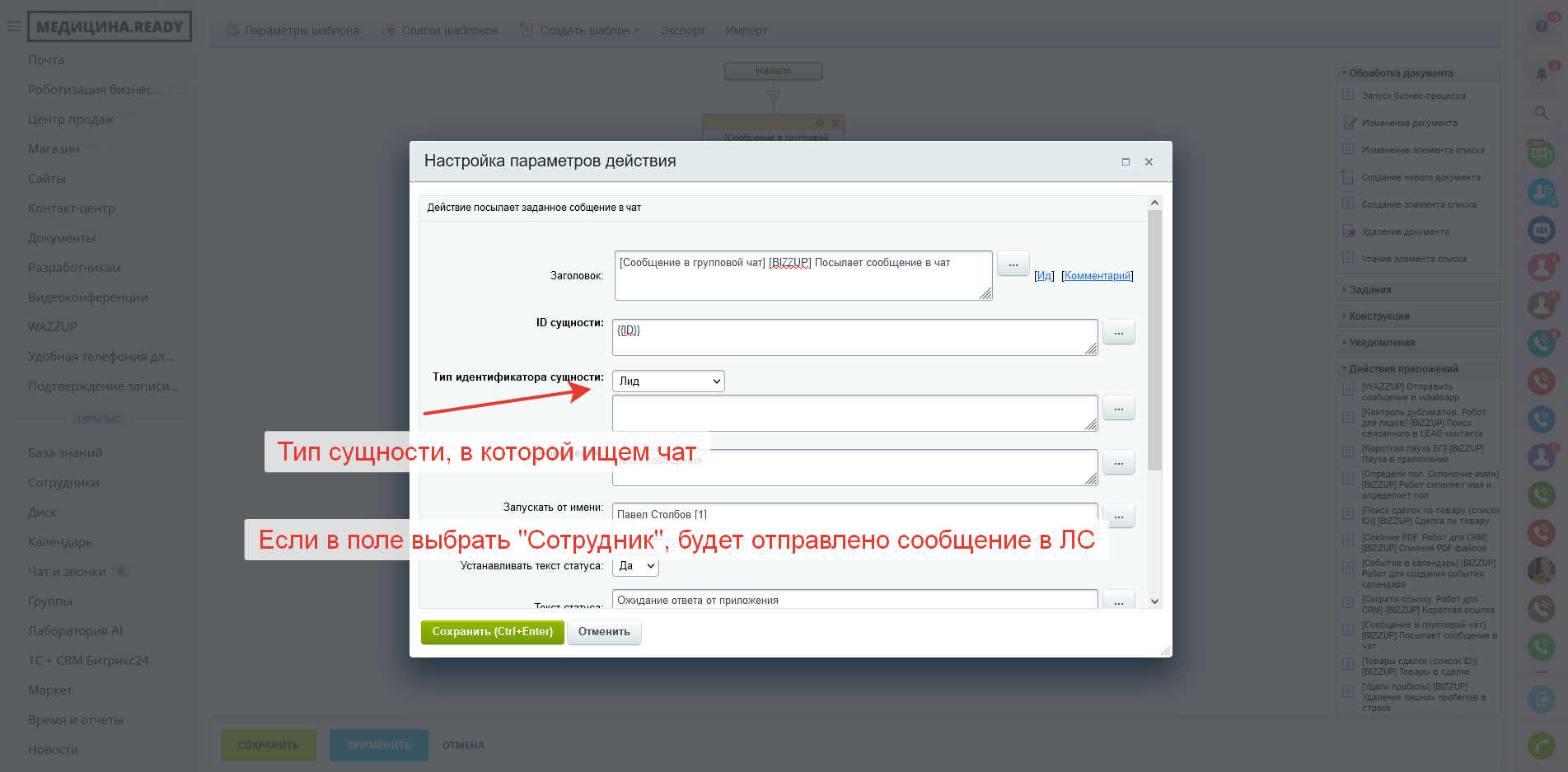Image resolution: width=1568 pixels, height=772 pixels.
Task: Open the green CRM chat icon in right sidebar
Action: pos(1542,153)
